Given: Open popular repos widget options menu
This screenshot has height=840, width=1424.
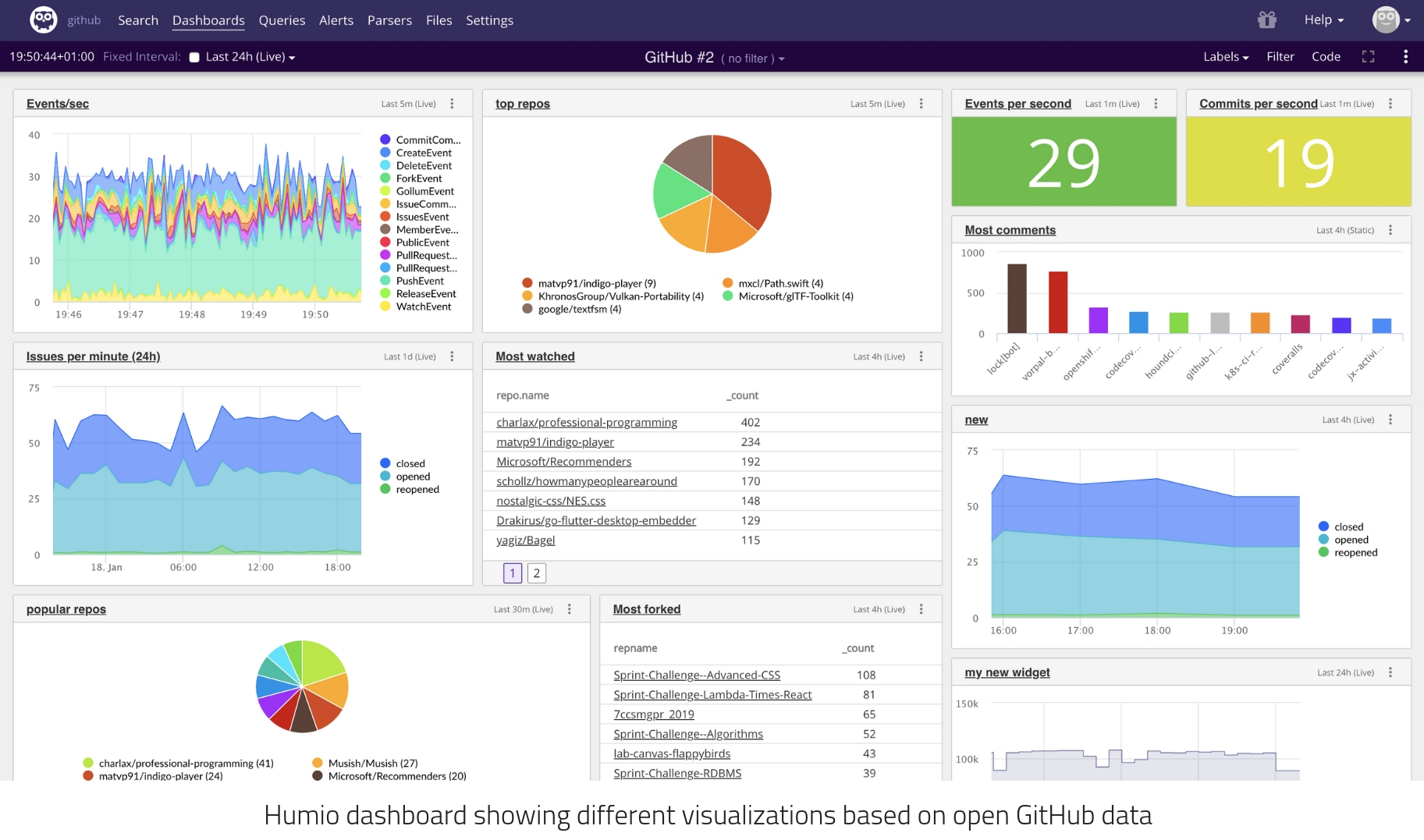Looking at the screenshot, I should 570,609.
